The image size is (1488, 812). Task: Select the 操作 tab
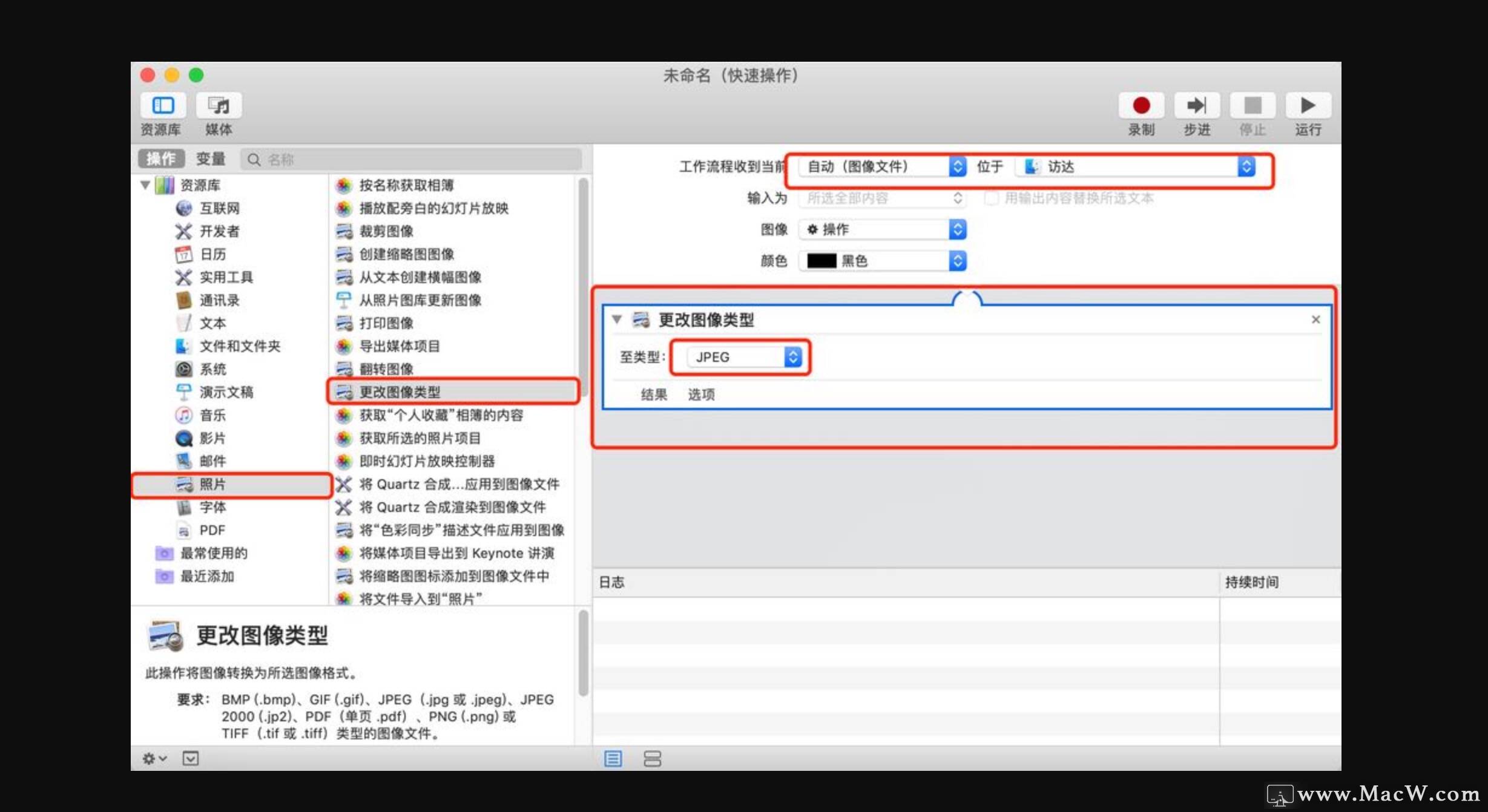pyautogui.click(x=161, y=159)
